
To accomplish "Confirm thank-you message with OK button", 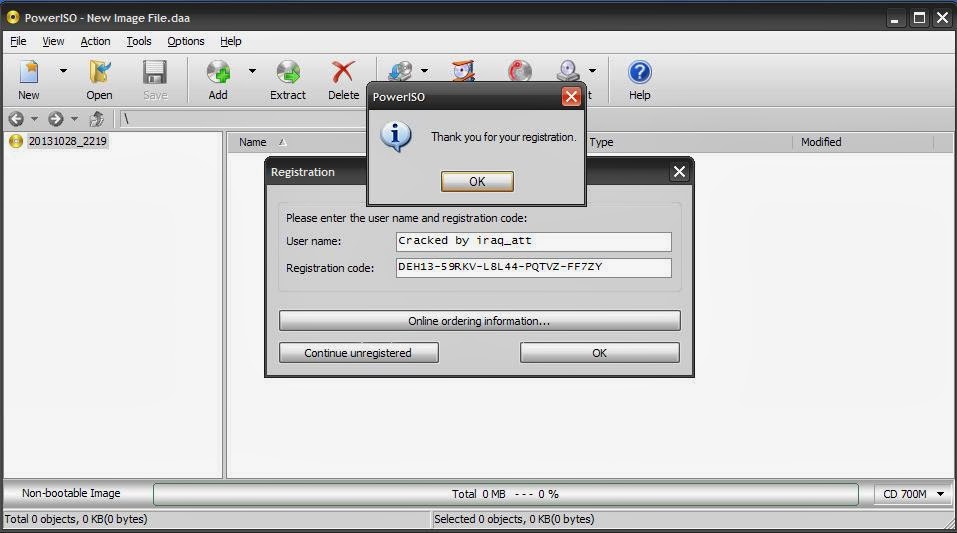I will (477, 181).
